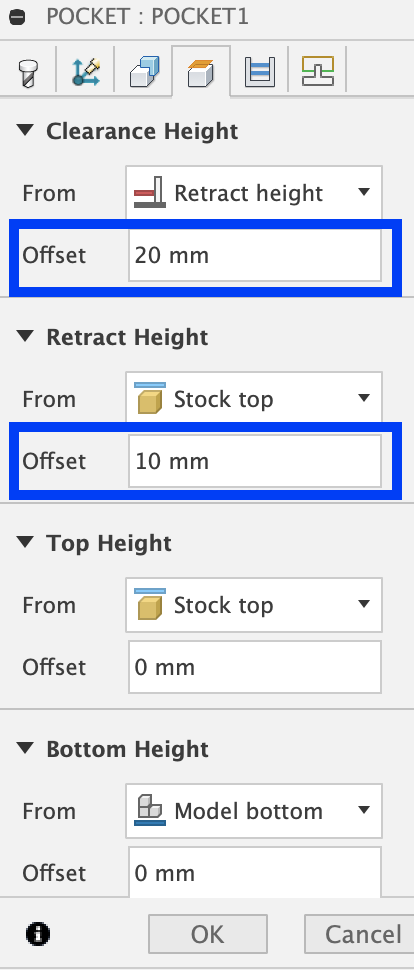Click the OK button

[x=208, y=934]
